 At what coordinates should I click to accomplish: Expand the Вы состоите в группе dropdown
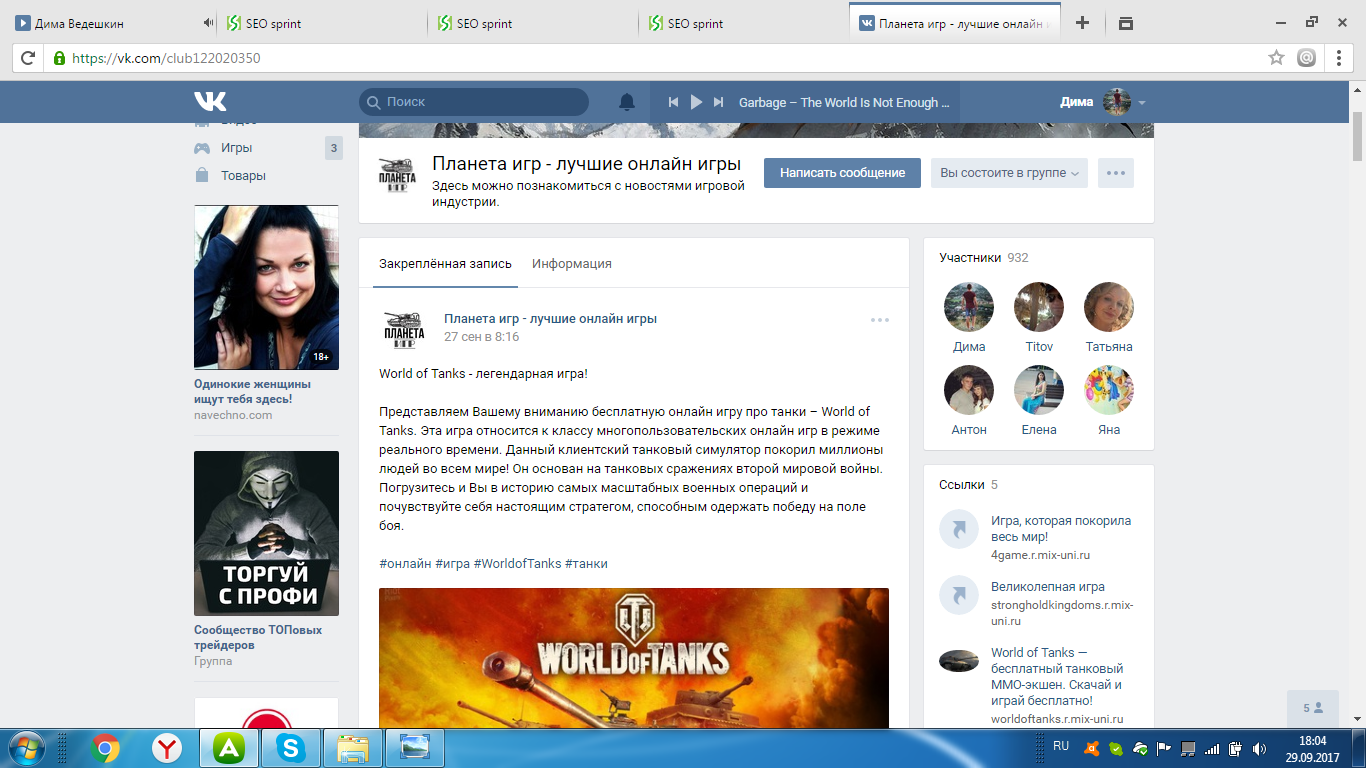1009,173
